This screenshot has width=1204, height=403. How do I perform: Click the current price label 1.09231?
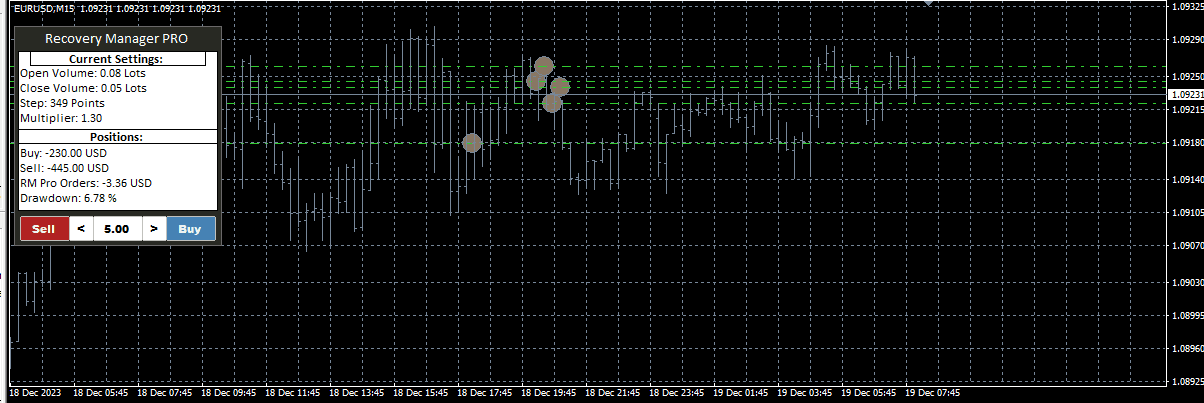(1185, 95)
